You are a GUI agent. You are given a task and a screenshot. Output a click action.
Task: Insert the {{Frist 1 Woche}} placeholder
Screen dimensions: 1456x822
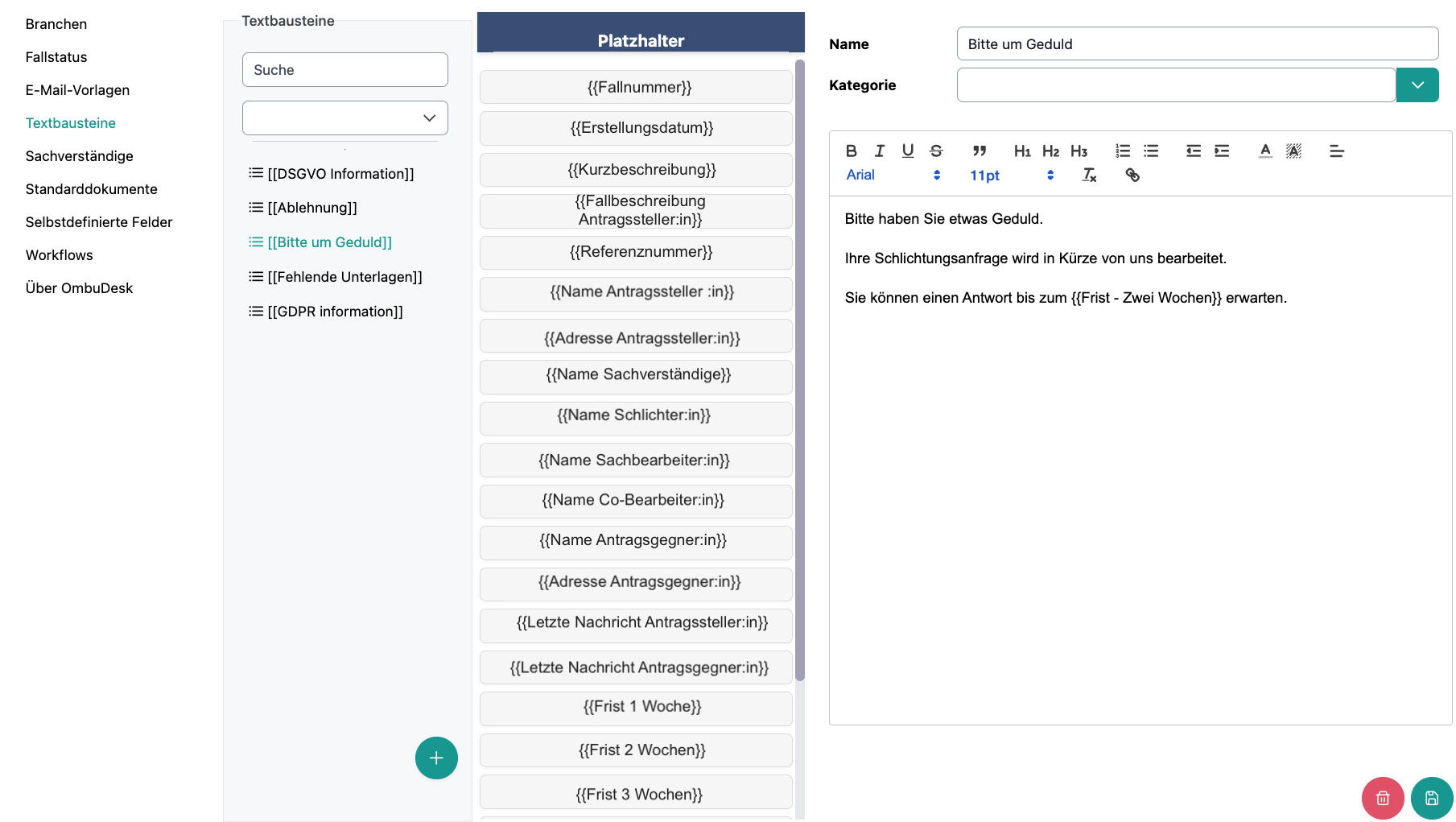[x=636, y=708]
